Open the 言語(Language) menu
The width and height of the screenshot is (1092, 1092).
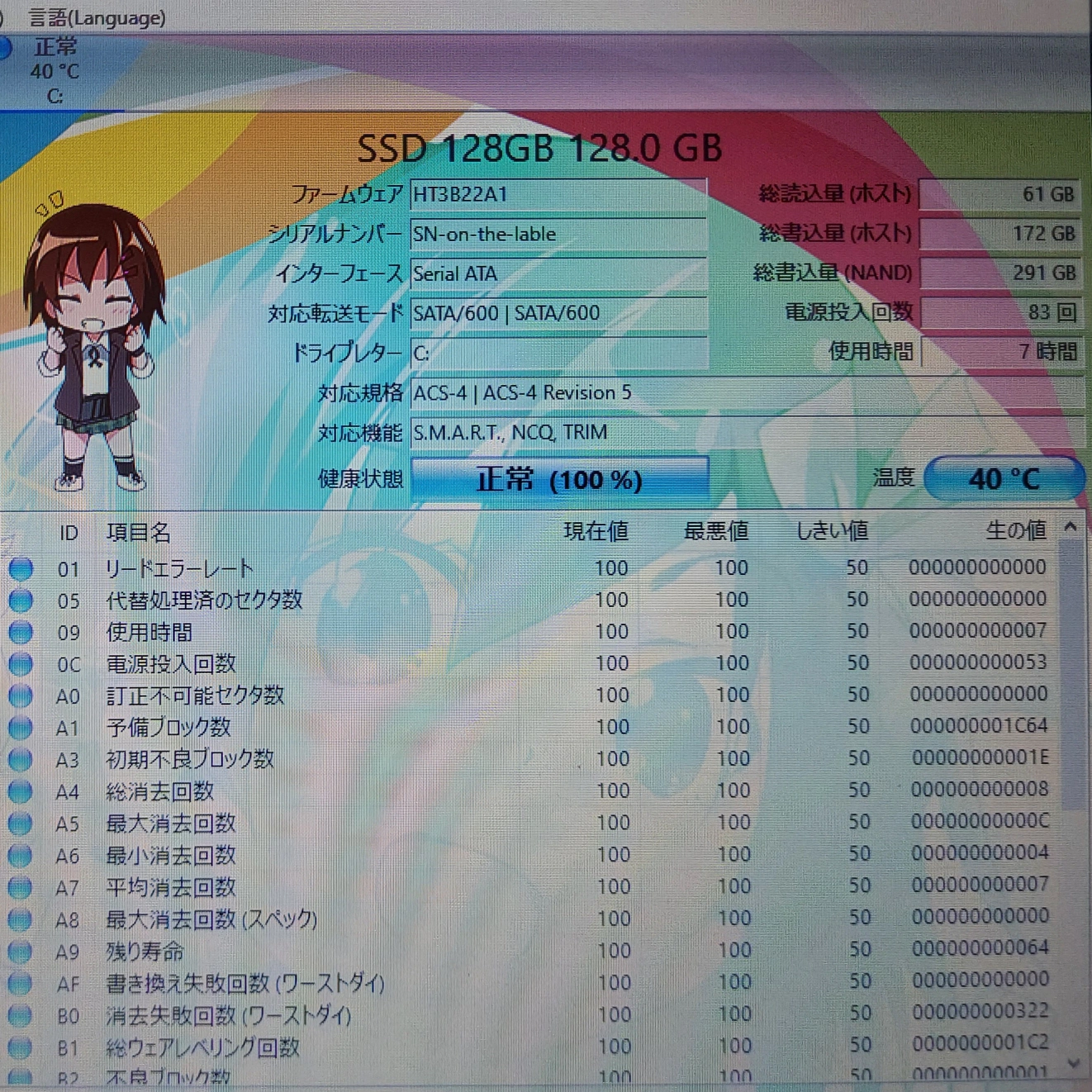tap(97, 17)
